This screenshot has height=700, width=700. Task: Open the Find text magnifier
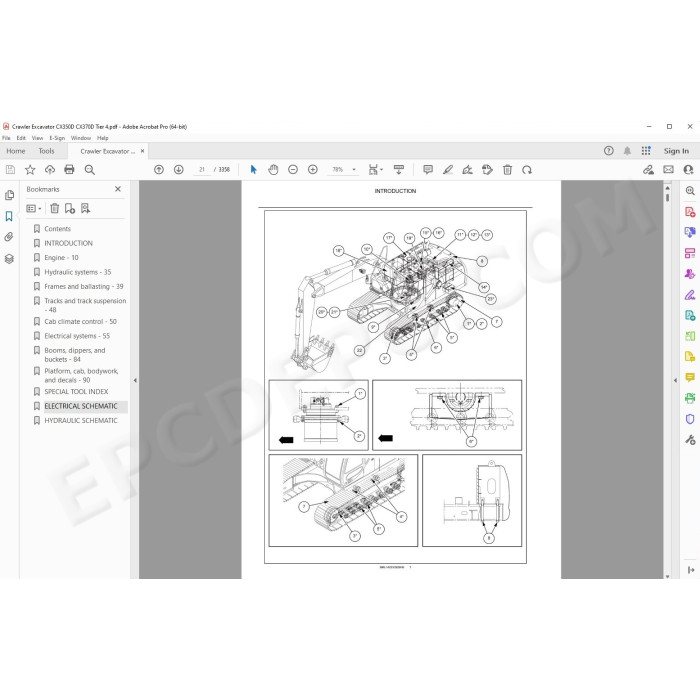[x=89, y=170]
